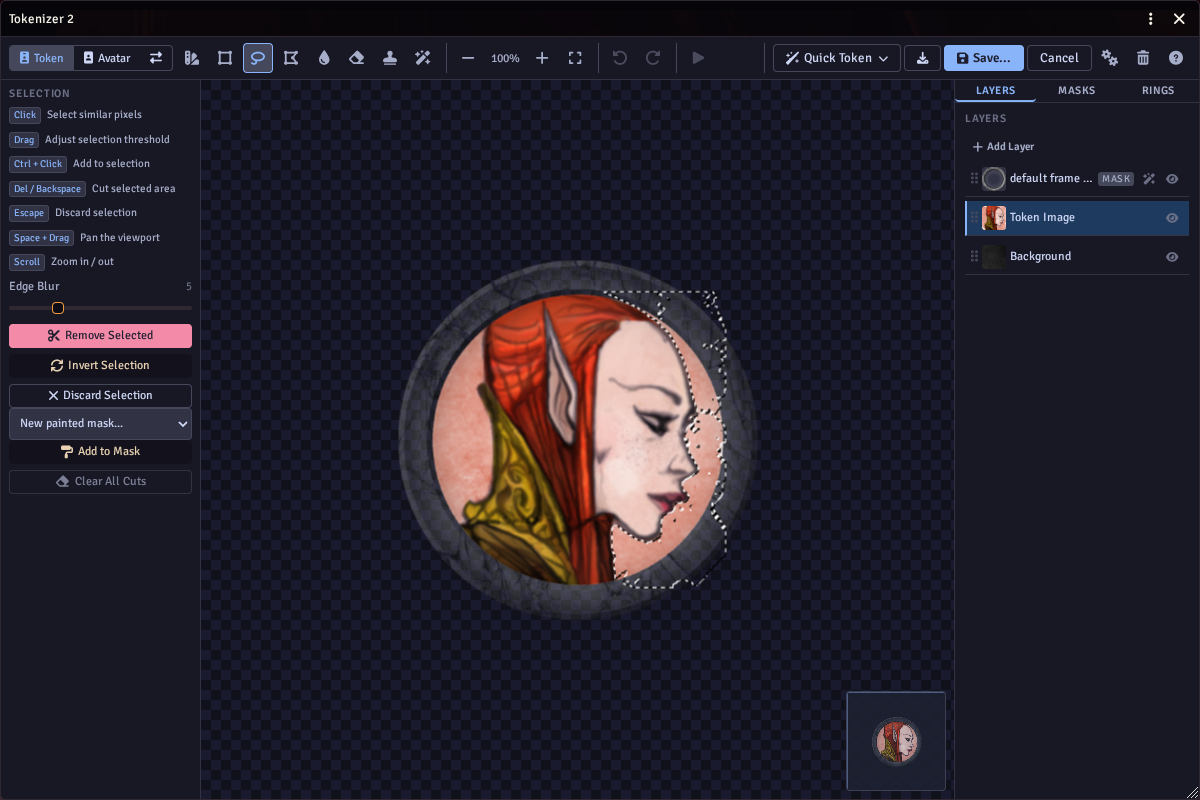Click the trash delete icon

(x=1143, y=58)
